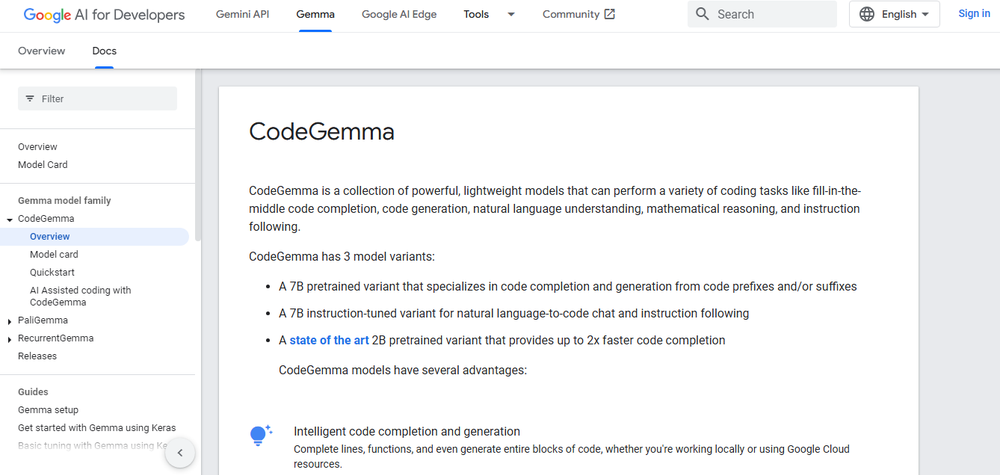
Task: Click the lightbulb icon beside Intelligent code completion
Action: point(260,434)
